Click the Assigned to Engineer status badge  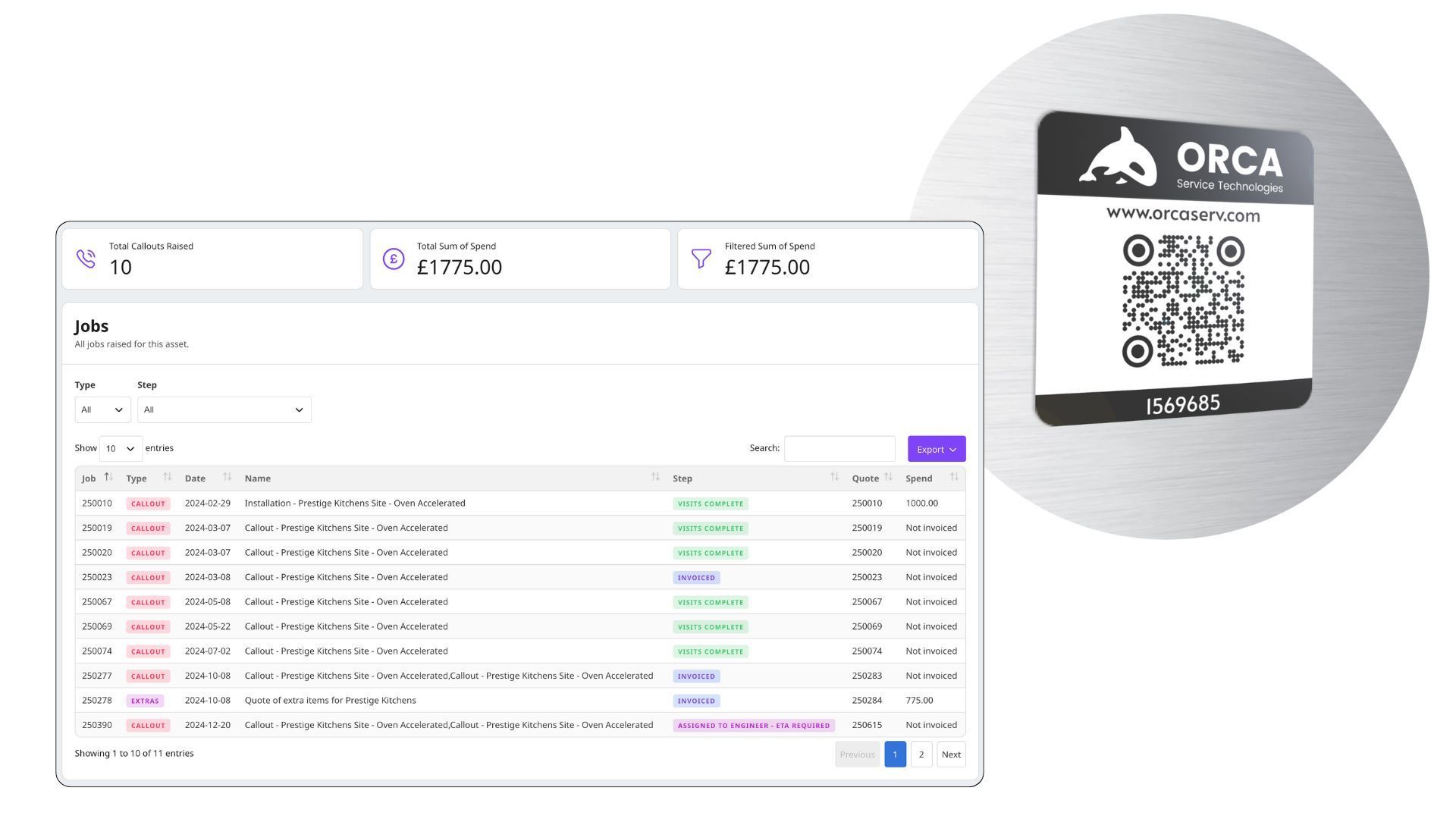point(753,726)
